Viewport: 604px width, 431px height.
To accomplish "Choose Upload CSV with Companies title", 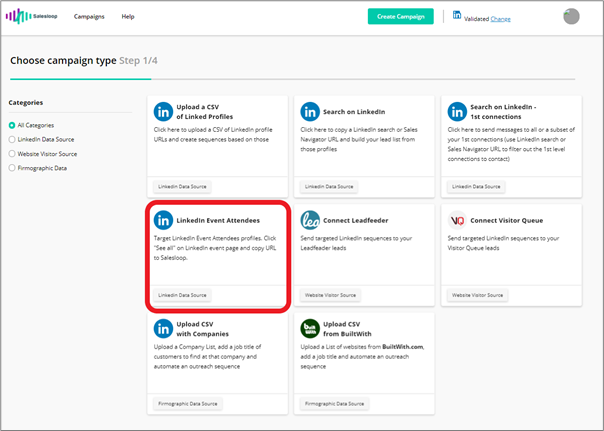I will tap(203, 329).
